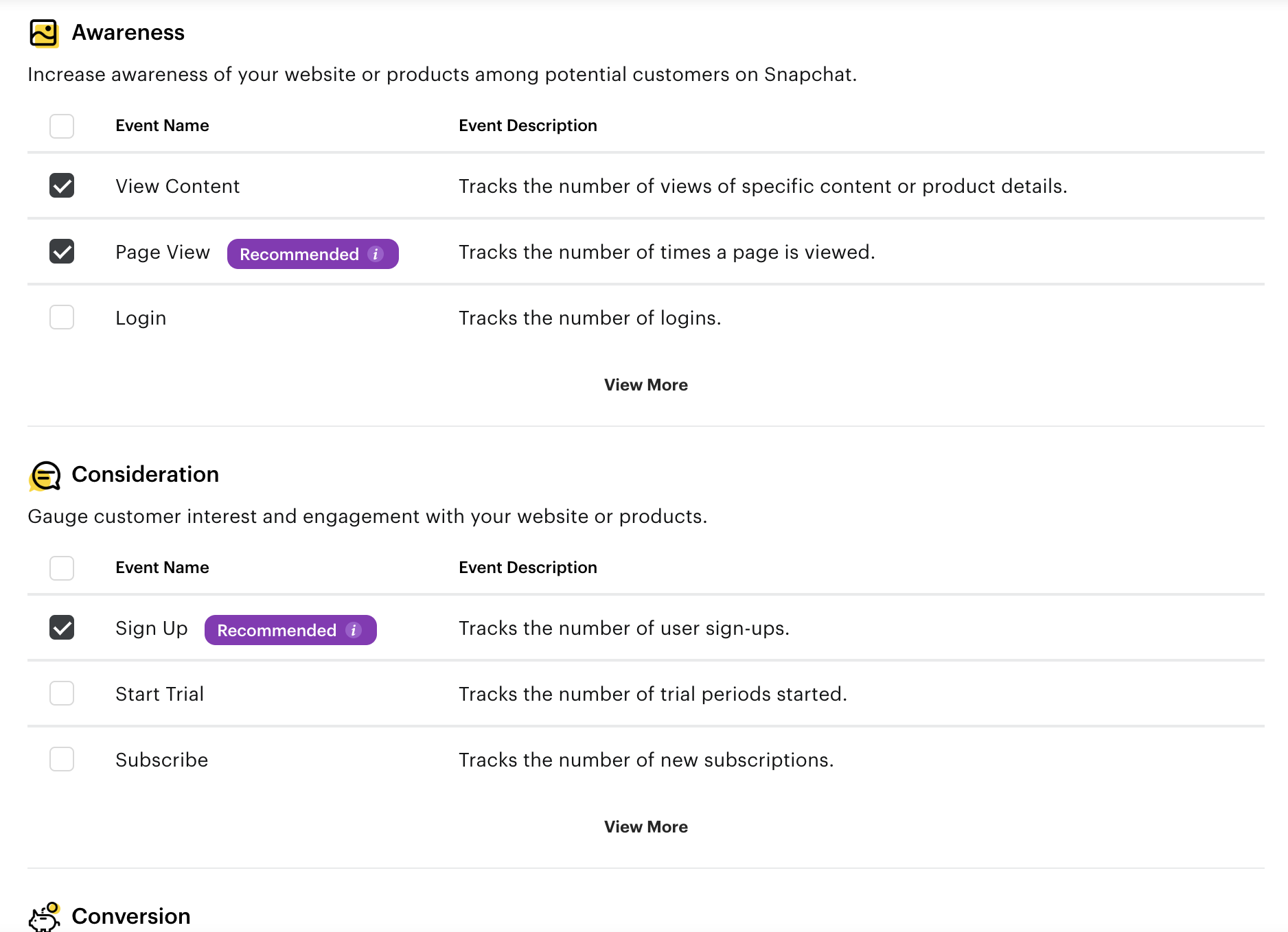Click the Event Description column header in Consideration
Image resolution: width=1288 pixels, height=932 pixels.
[x=527, y=567]
